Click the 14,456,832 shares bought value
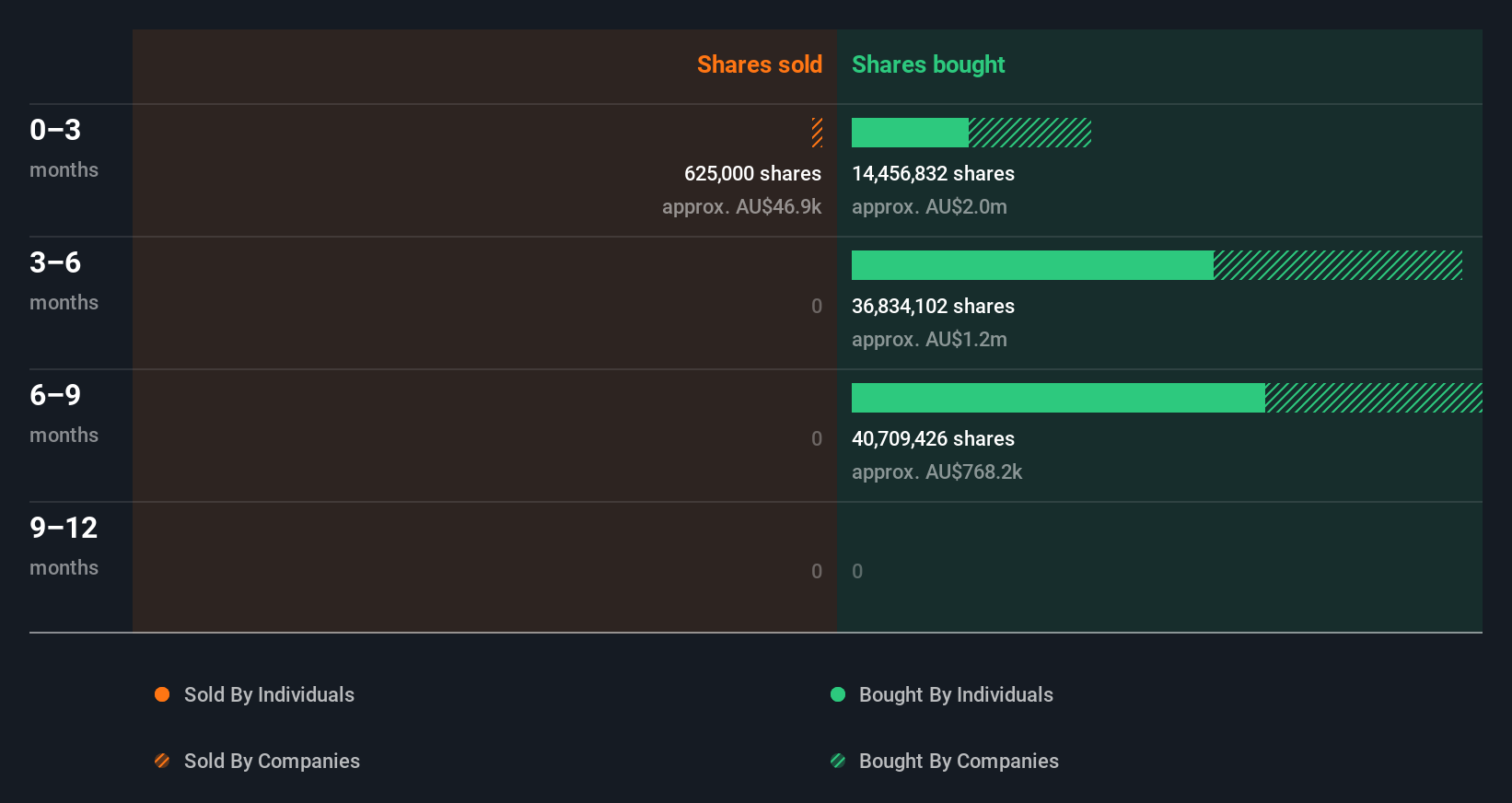Screen dimensions: 1512x803 pos(933,174)
